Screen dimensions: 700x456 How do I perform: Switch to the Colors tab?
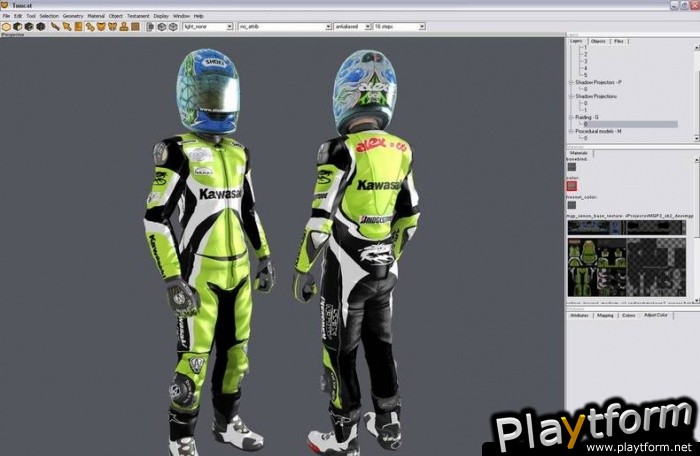point(629,316)
